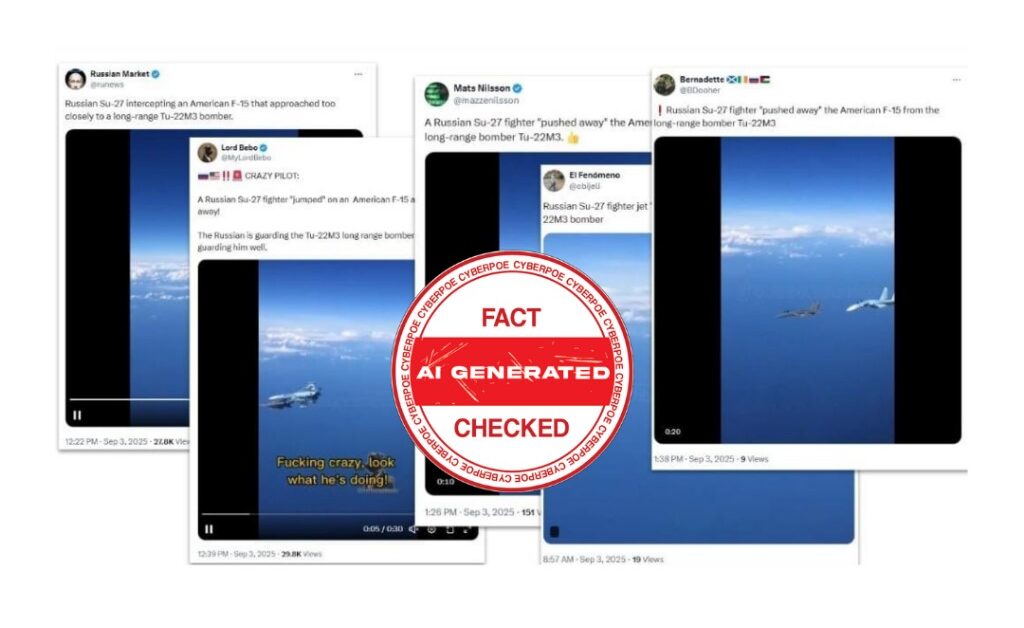Open the @mazzenilsson handle link
The width and height of the screenshot is (1024, 628).
(x=486, y=101)
